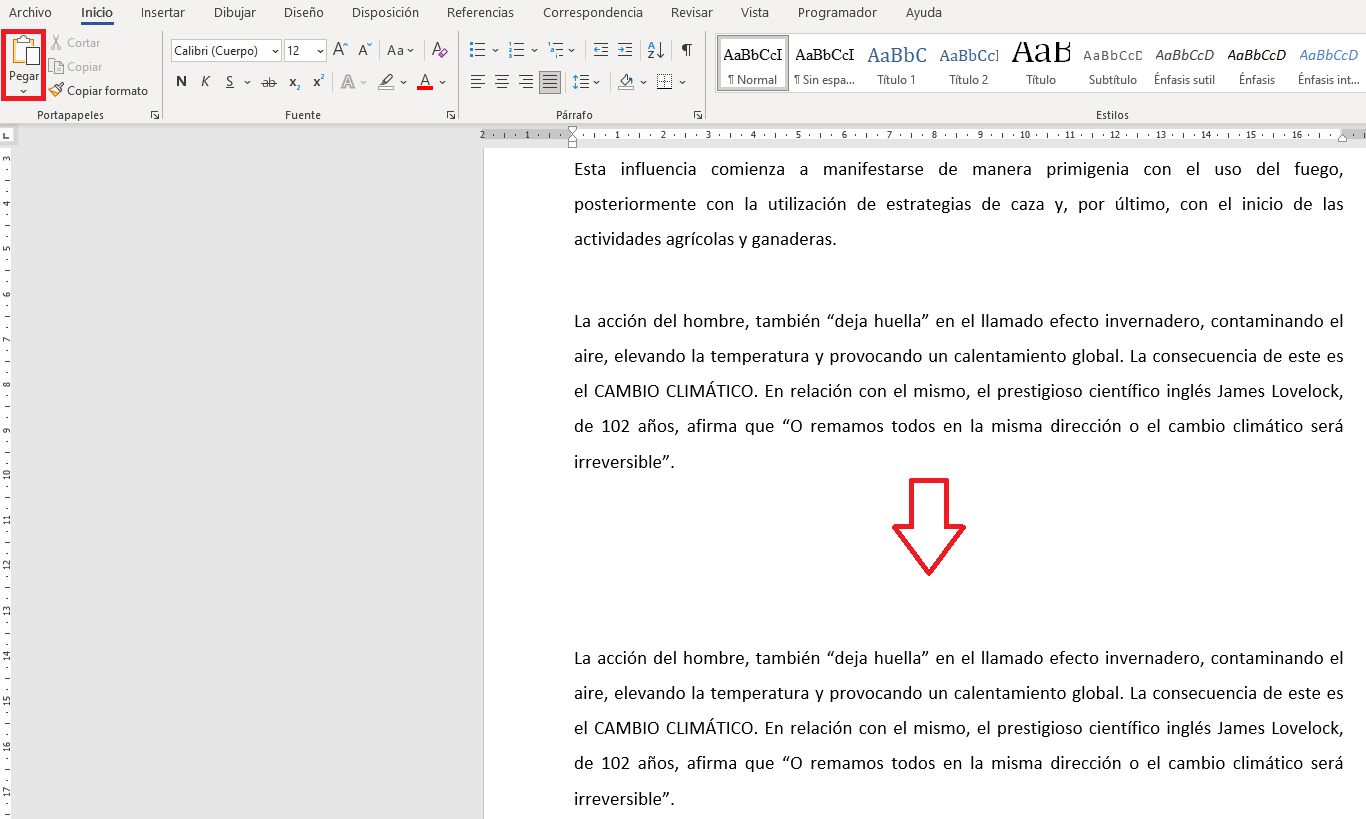Apply the Subtítulo style
Screen dimensions: 1366x819
[x=1113, y=63]
